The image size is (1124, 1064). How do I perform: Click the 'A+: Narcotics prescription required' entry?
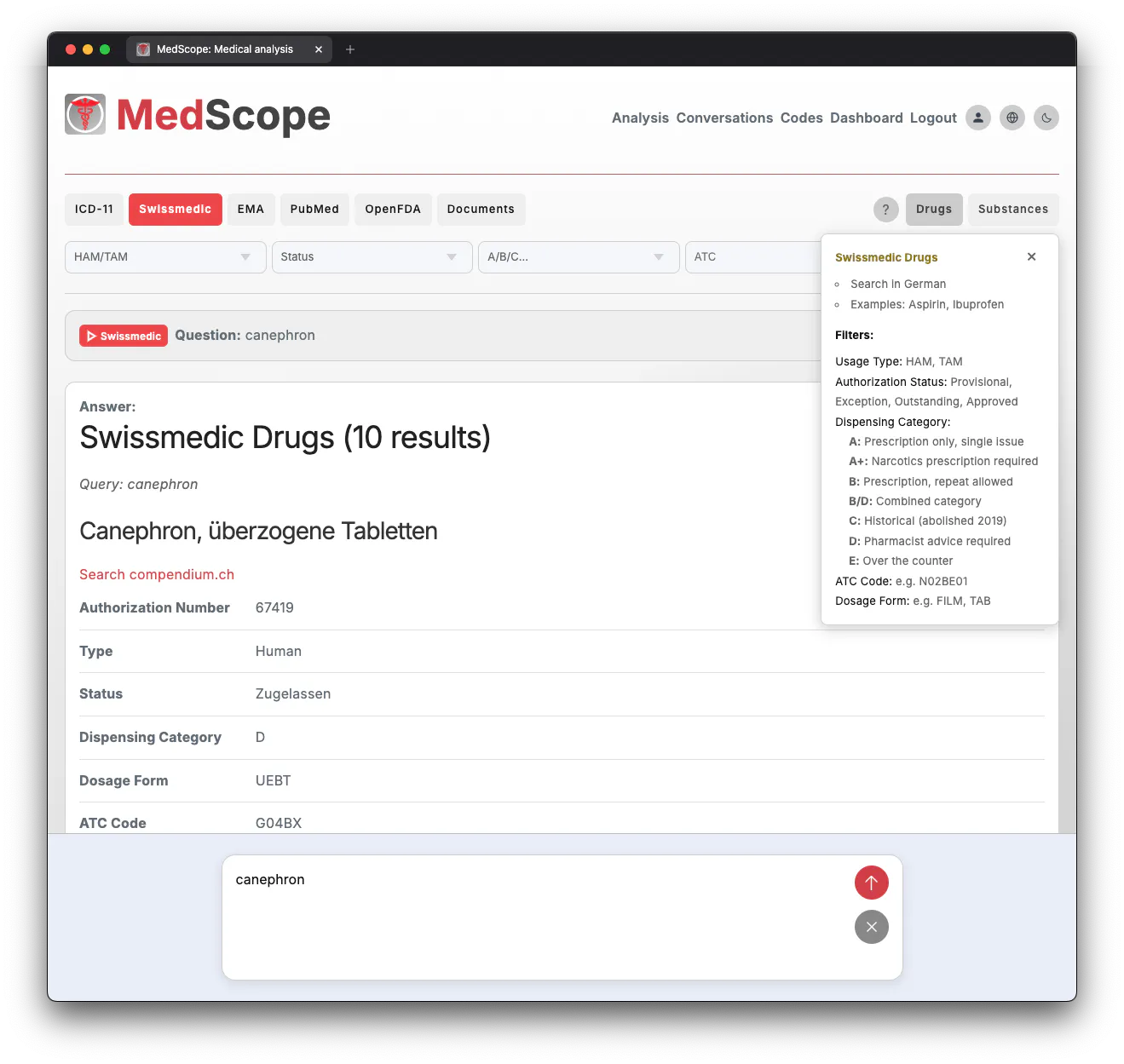coord(943,462)
